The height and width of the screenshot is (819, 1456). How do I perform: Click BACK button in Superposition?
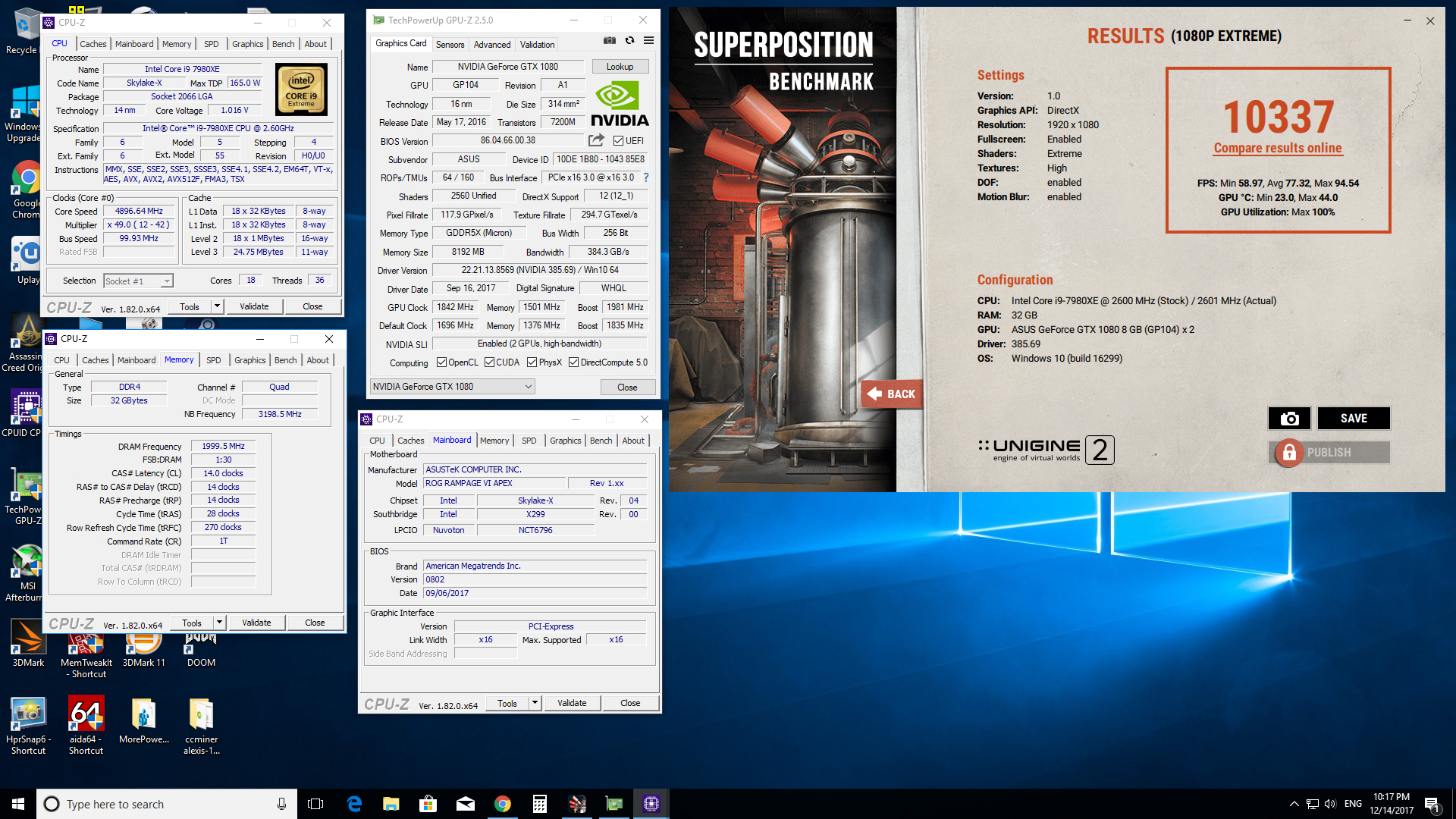point(893,394)
